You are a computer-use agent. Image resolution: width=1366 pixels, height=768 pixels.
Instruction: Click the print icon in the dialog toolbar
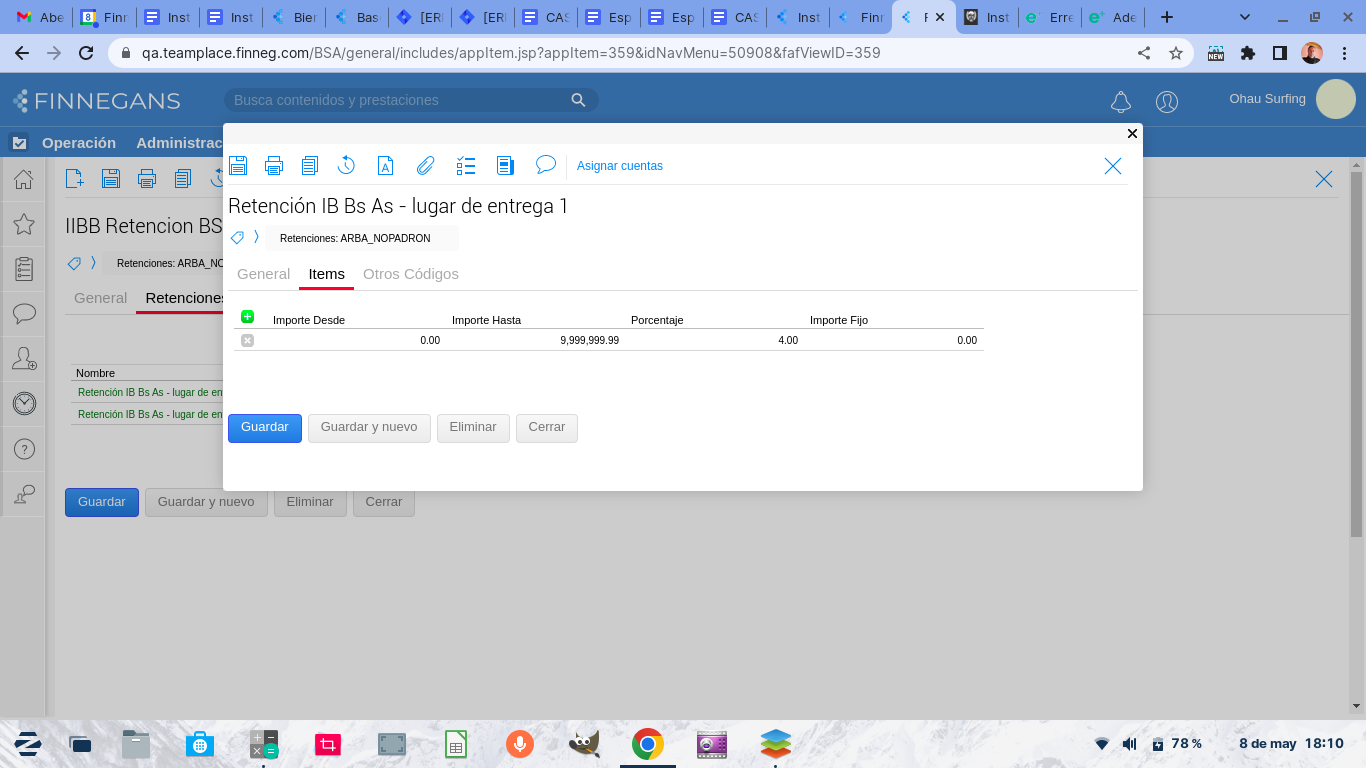pyautogui.click(x=274, y=166)
